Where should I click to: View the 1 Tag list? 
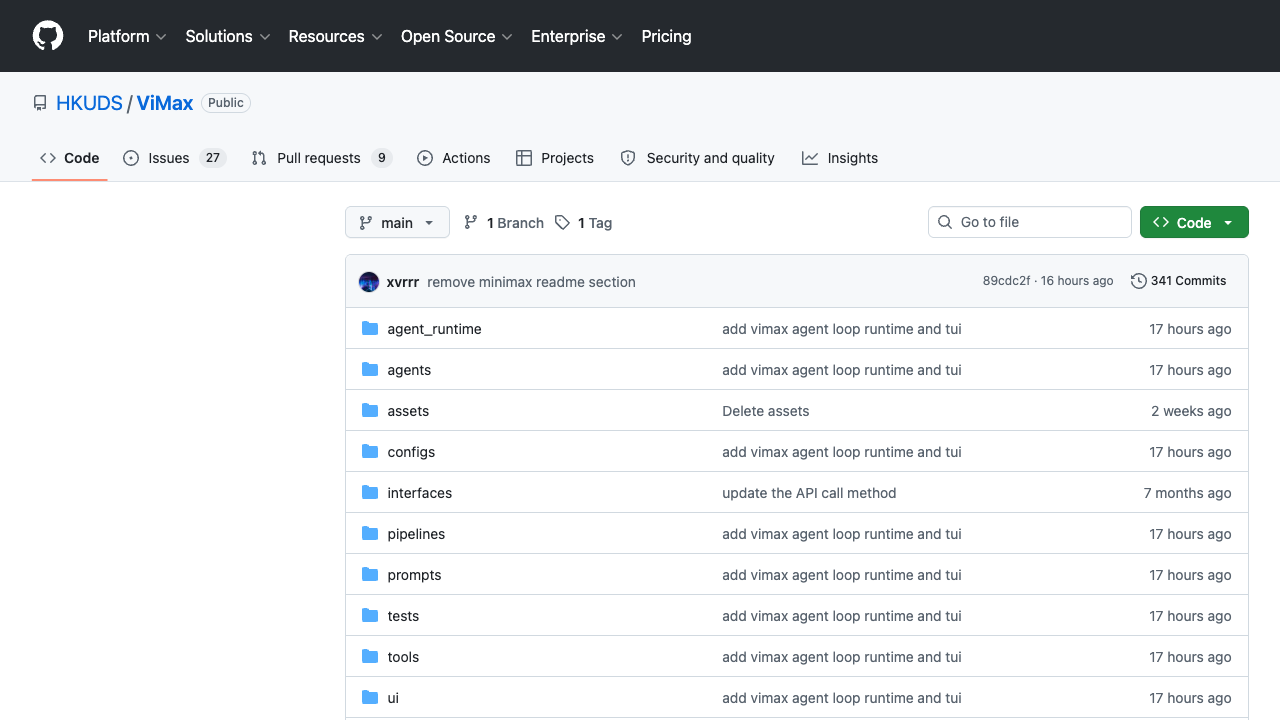pos(584,222)
